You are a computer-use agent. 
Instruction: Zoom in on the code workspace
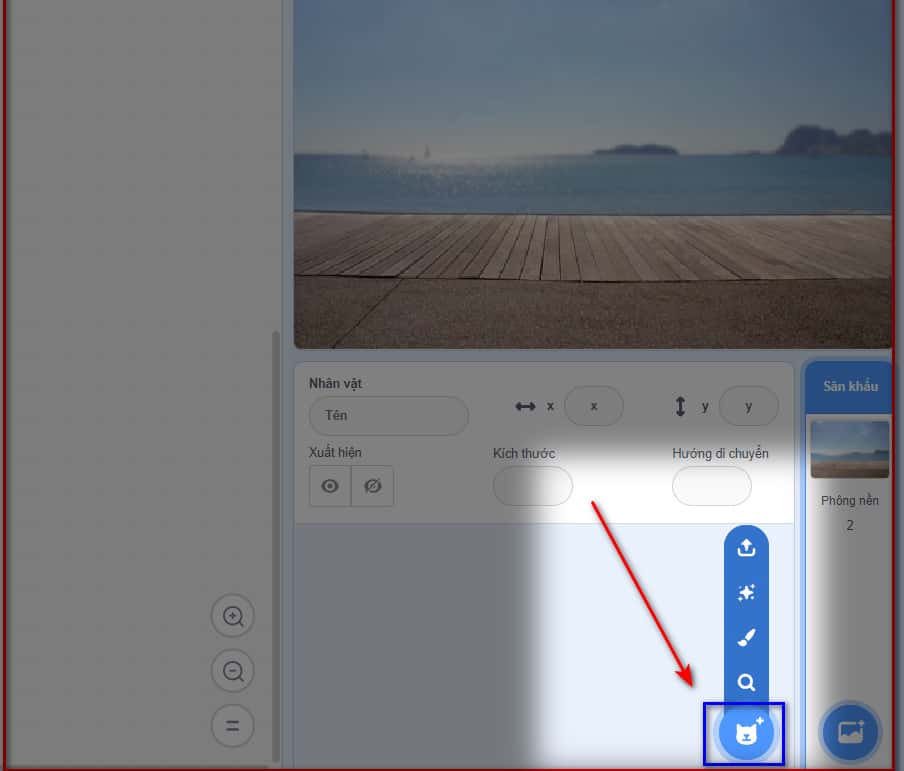tap(233, 616)
